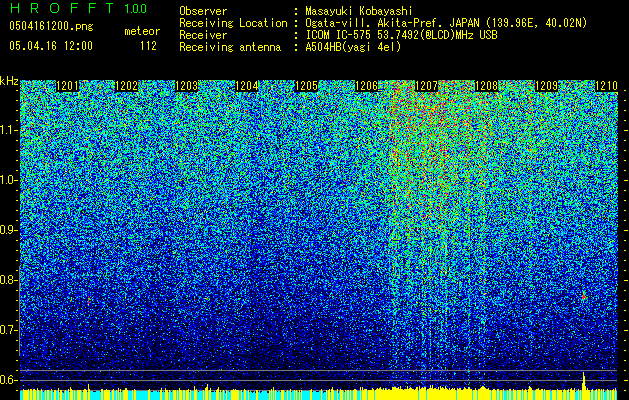Click the Receiver label
The width and height of the screenshot is (629, 400).
pyautogui.click(x=203, y=35)
